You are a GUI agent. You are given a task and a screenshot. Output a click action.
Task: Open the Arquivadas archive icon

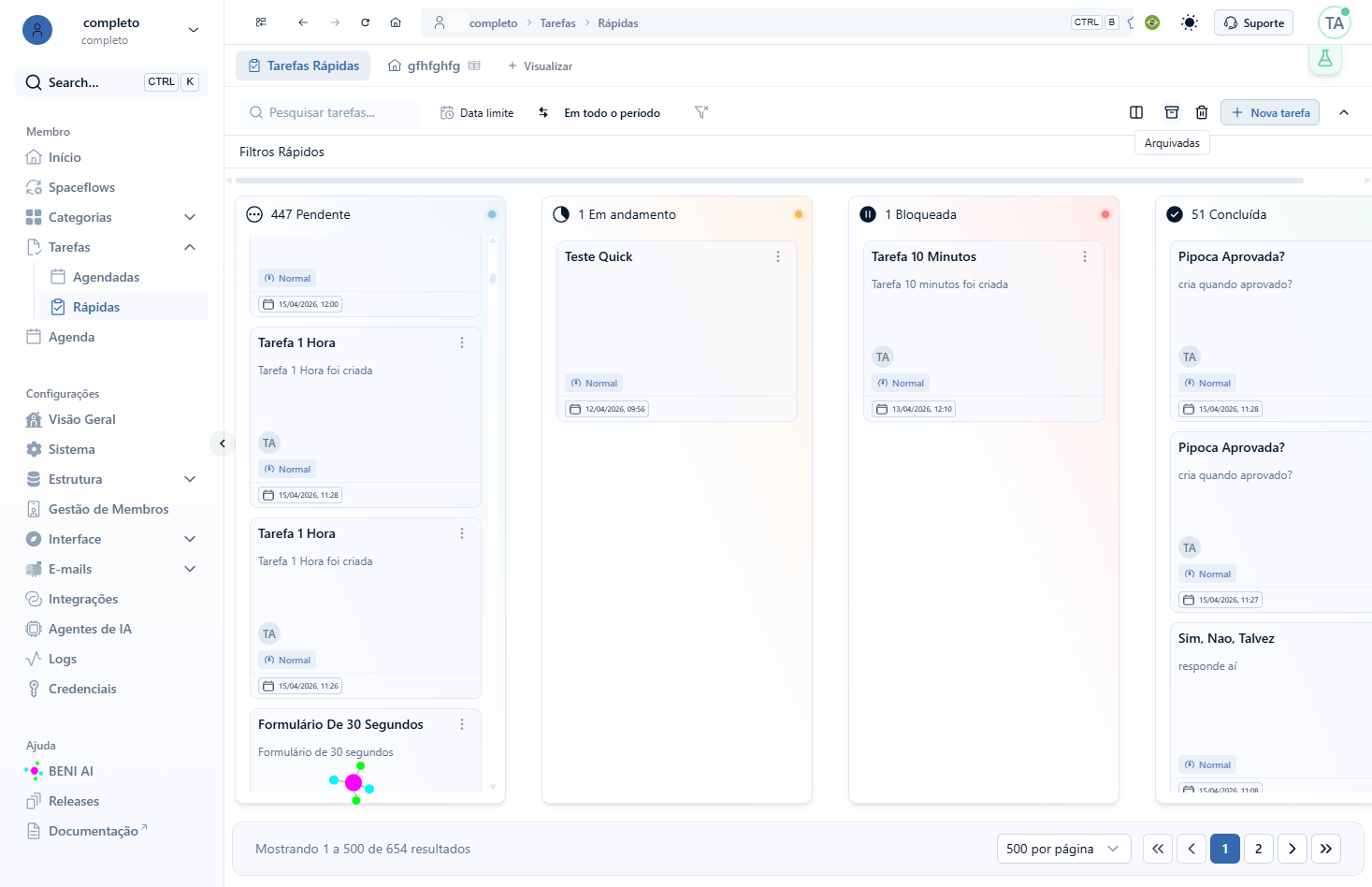pyautogui.click(x=1171, y=112)
